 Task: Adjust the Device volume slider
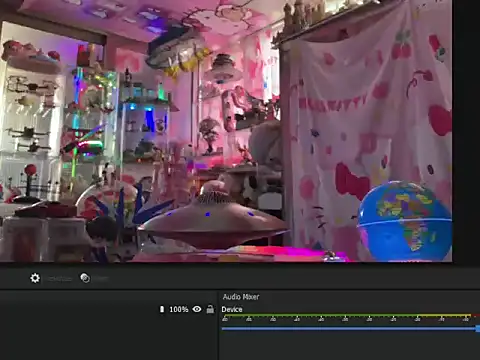pos(351,329)
